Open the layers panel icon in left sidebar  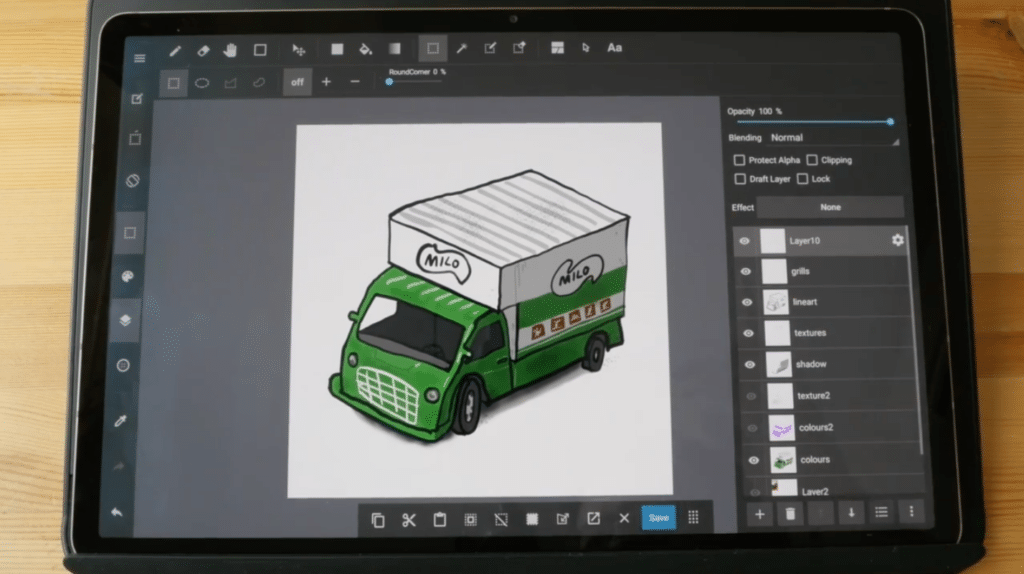125,320
